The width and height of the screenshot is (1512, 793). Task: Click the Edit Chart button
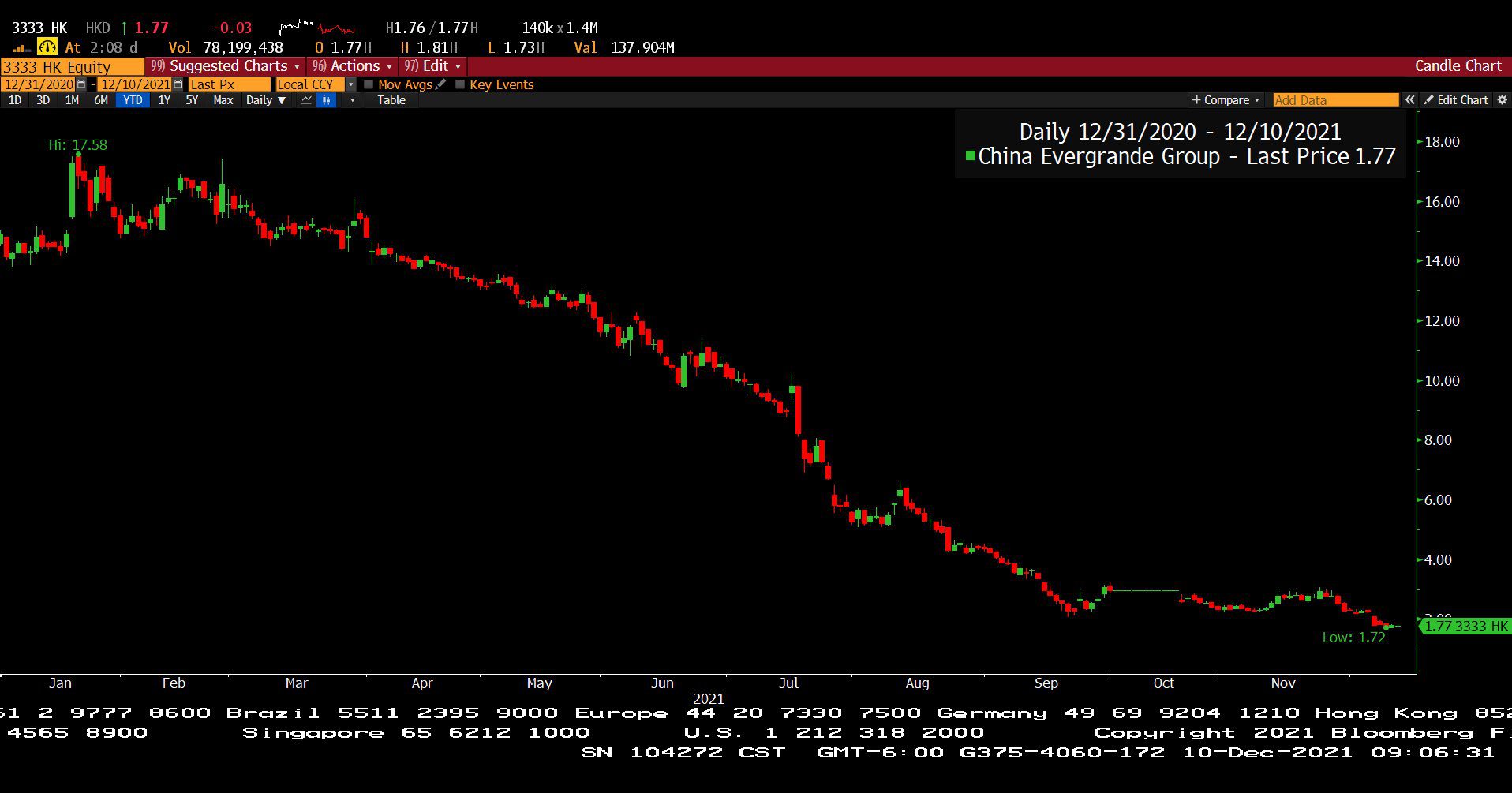1456,100
